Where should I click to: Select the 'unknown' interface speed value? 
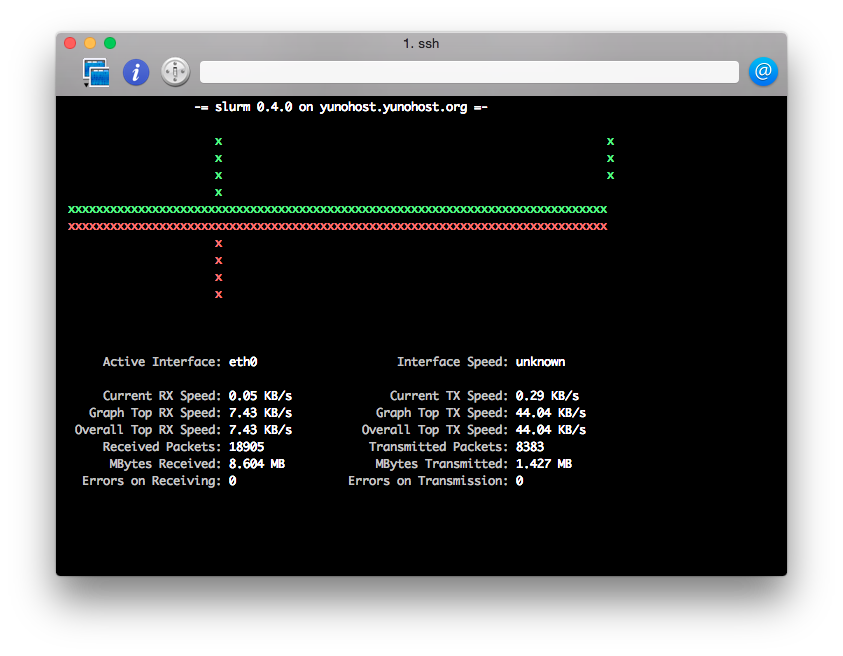tap(540, 362)
